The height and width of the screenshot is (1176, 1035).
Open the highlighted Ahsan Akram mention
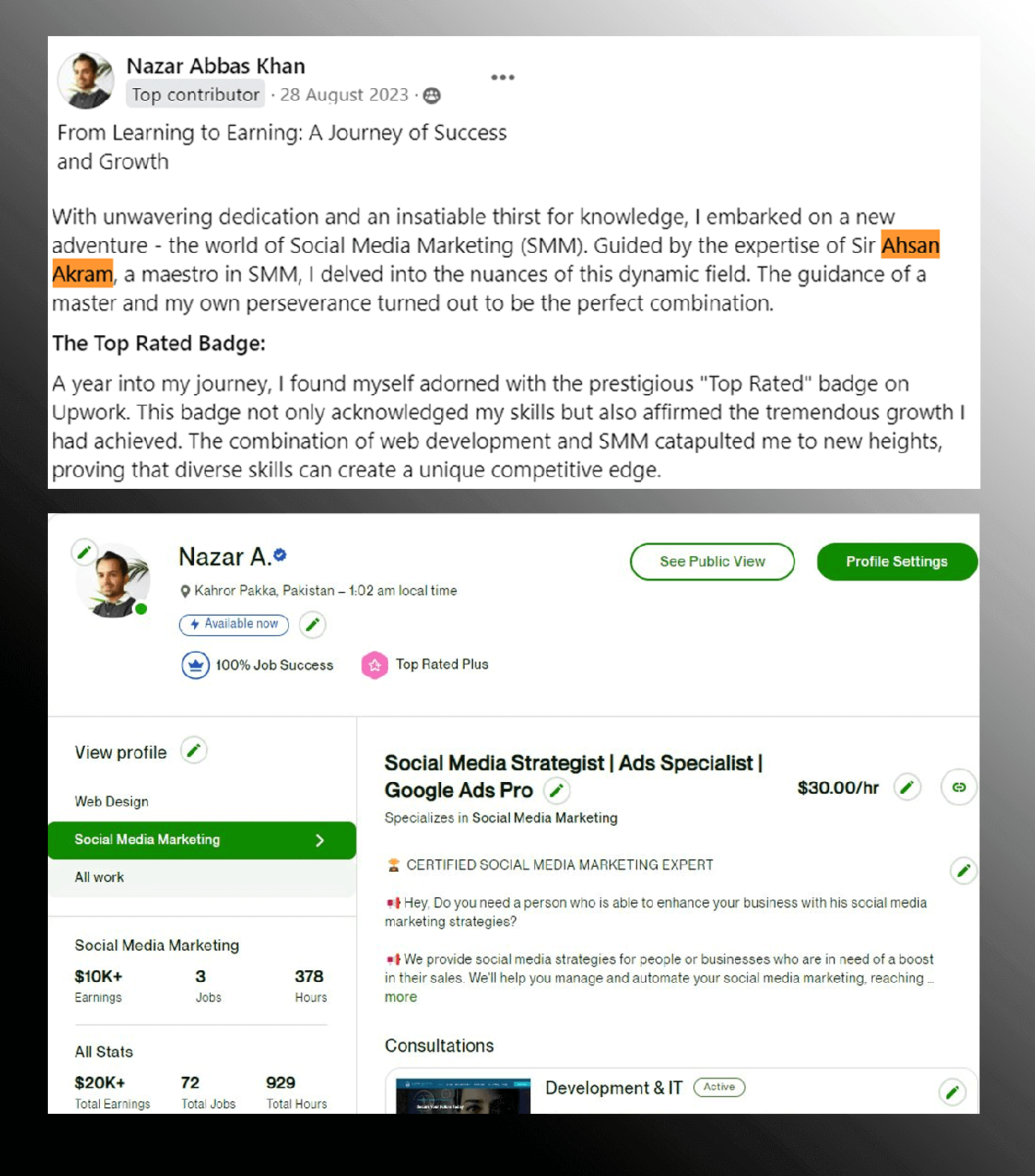pyautogui.click(x=910, y=245)
